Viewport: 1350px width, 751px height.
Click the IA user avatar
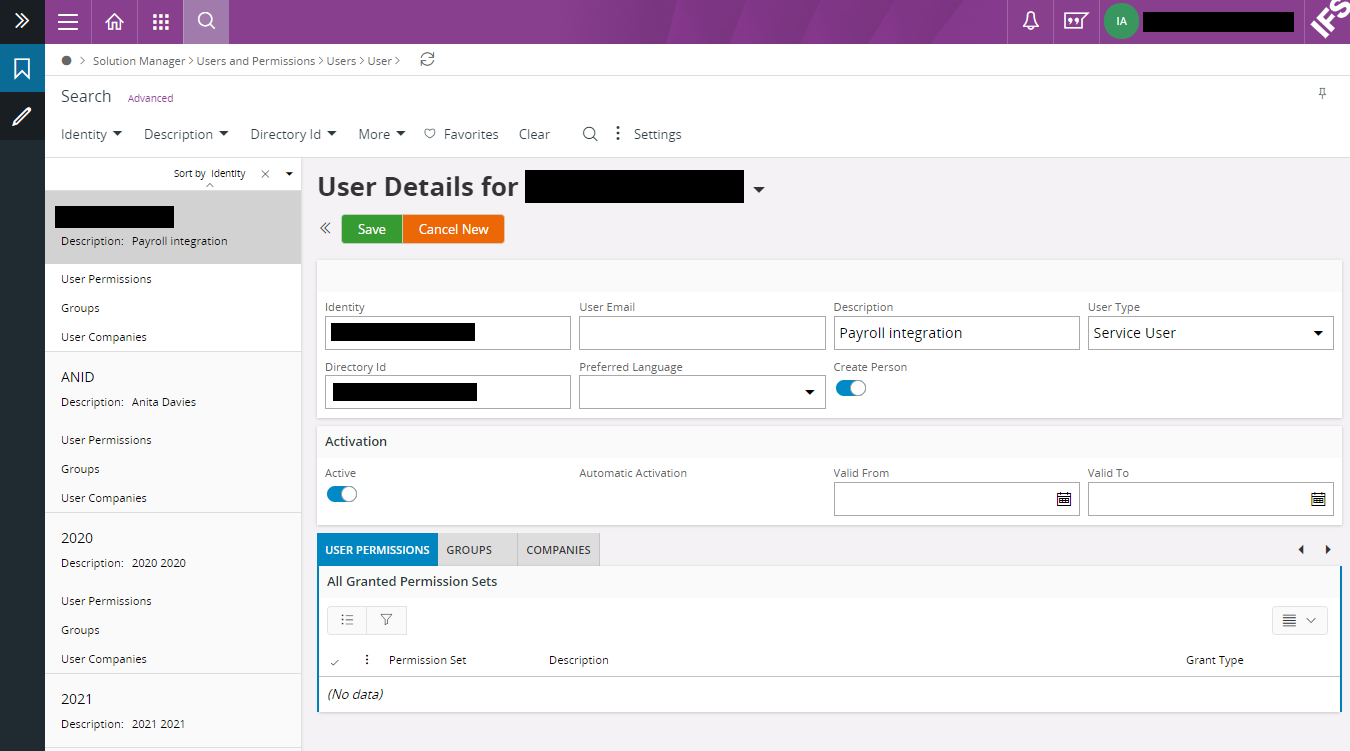coord(1121,21)
